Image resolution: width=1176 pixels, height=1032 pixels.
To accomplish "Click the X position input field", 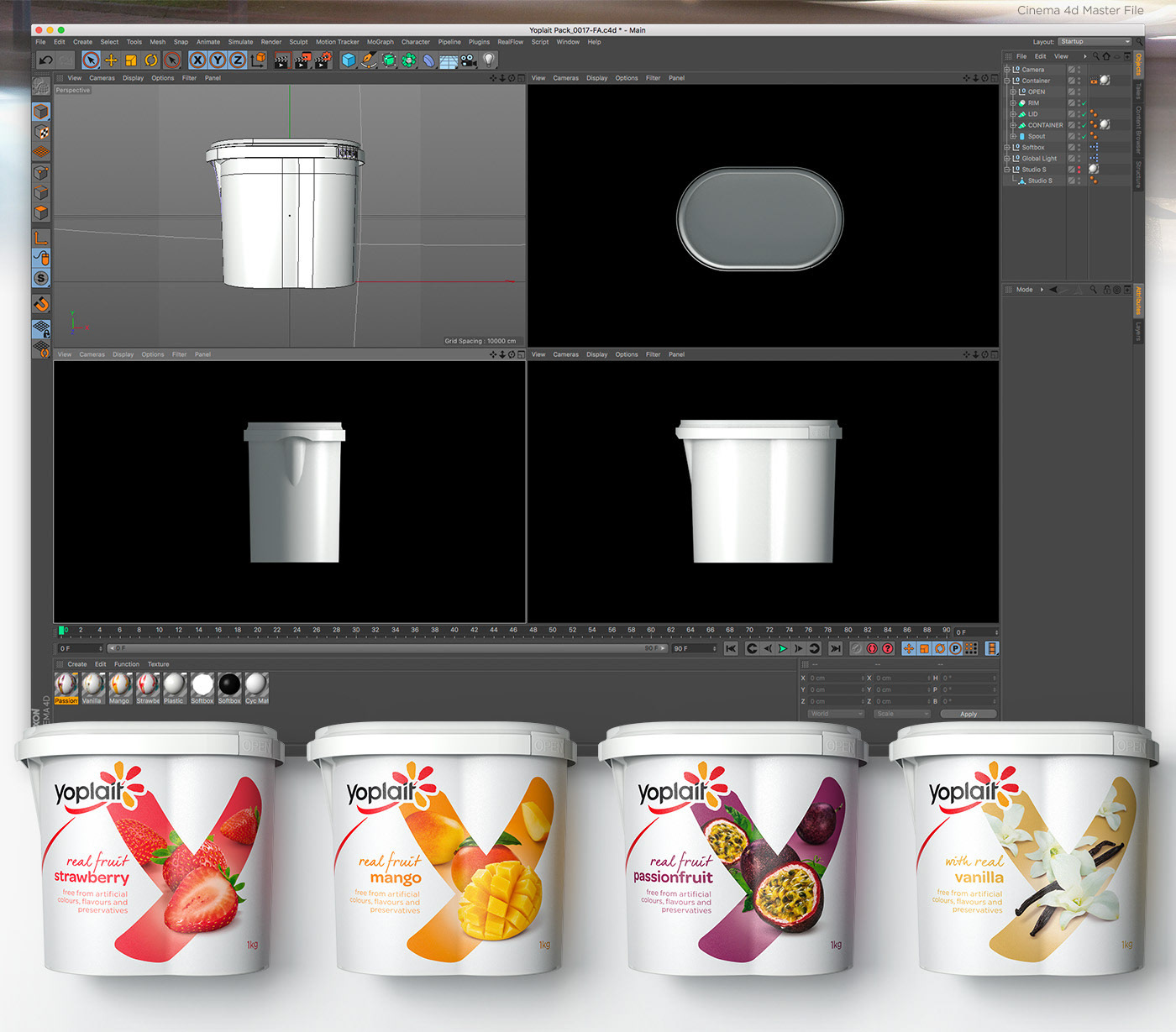I will coord(836,678).
